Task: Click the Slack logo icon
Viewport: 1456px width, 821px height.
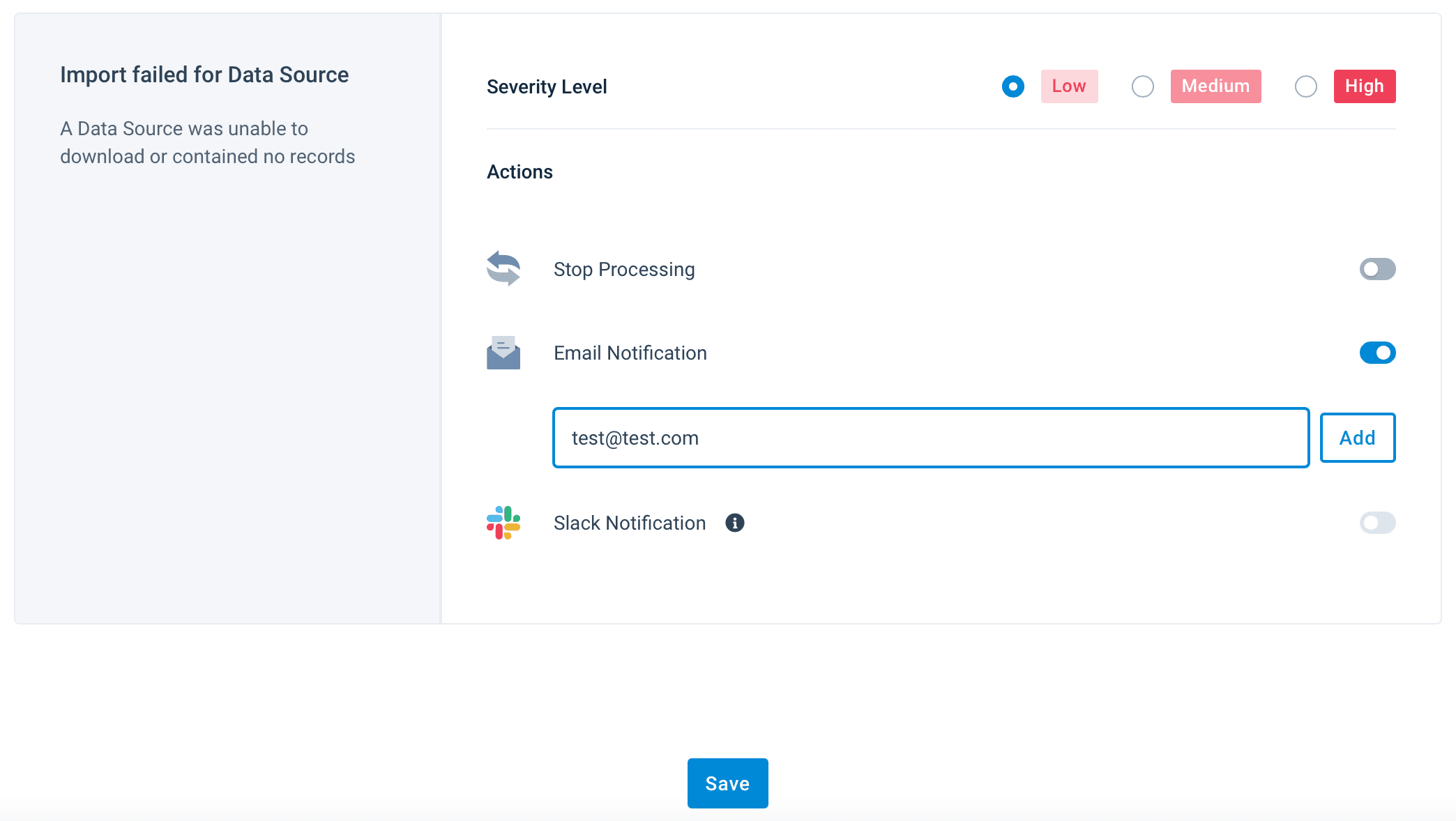Action: [503, 523]
